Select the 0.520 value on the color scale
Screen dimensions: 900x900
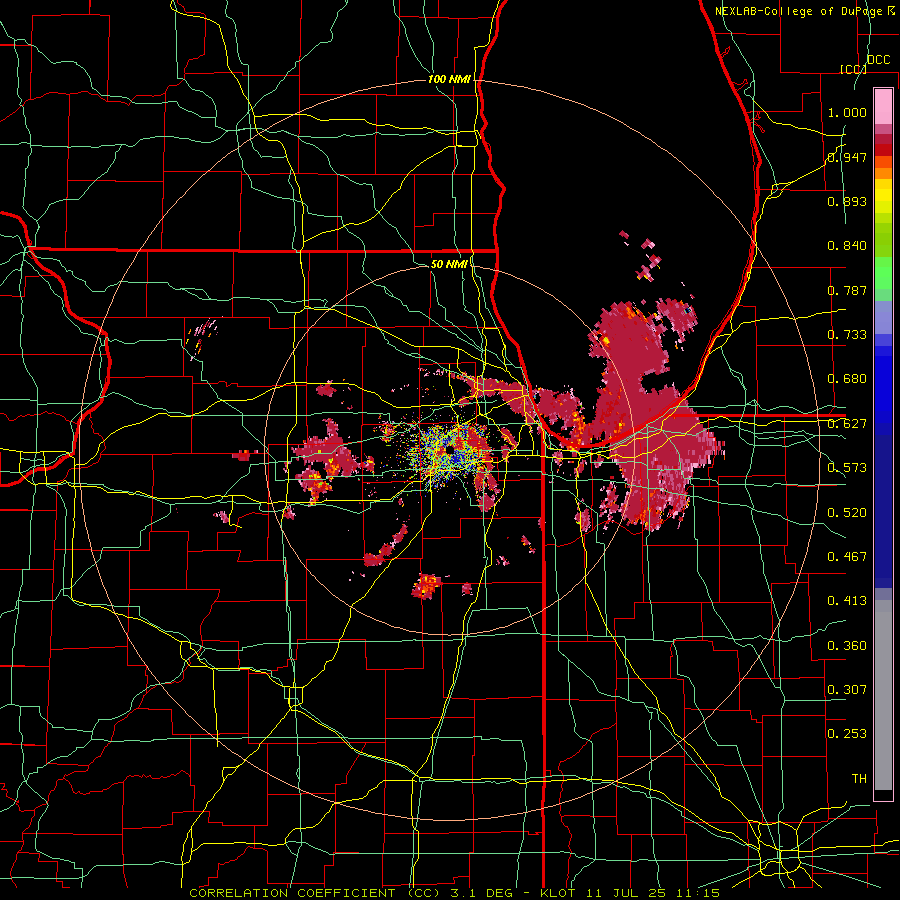847,513
